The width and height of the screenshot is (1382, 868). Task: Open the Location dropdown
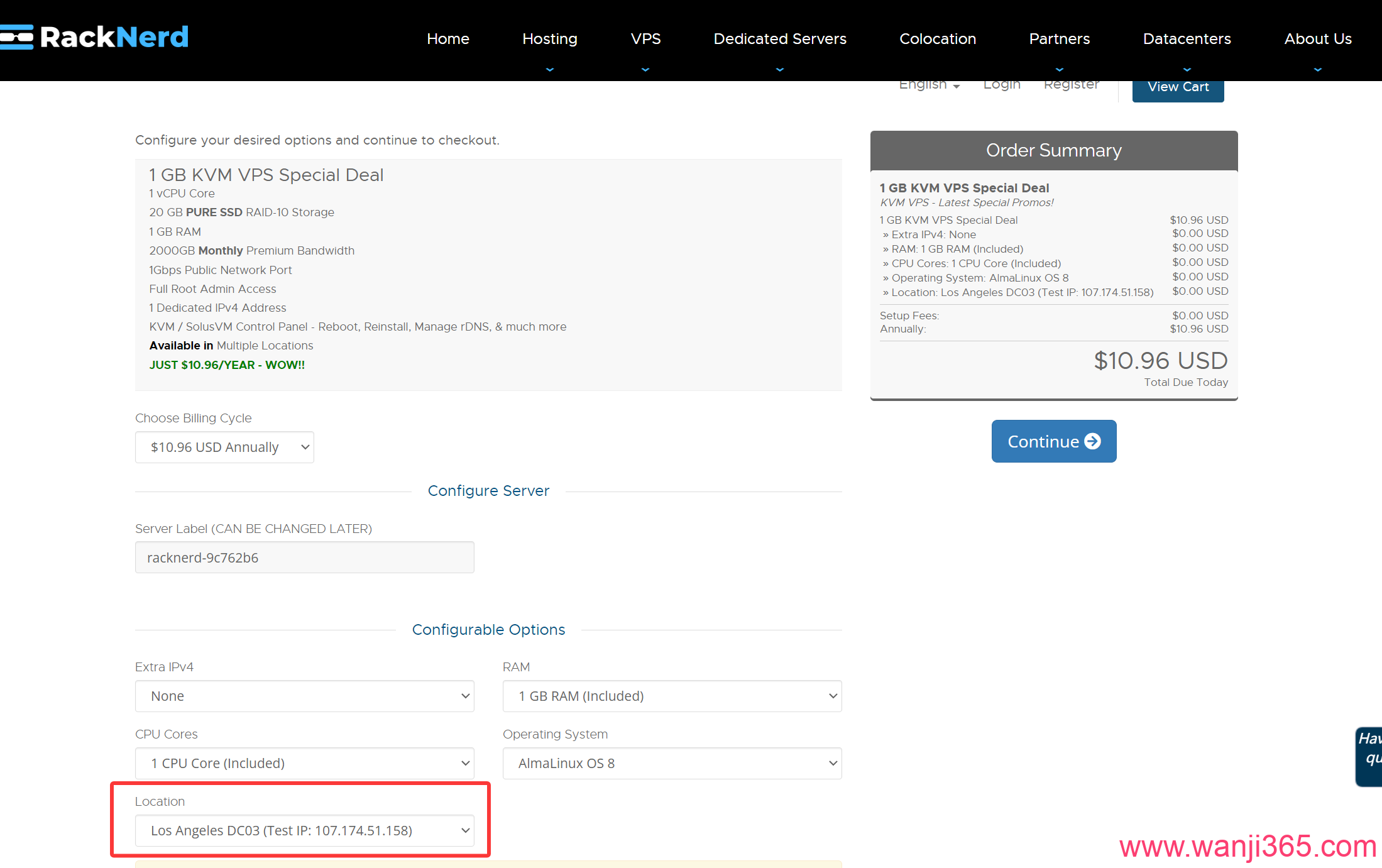point(305,830)
